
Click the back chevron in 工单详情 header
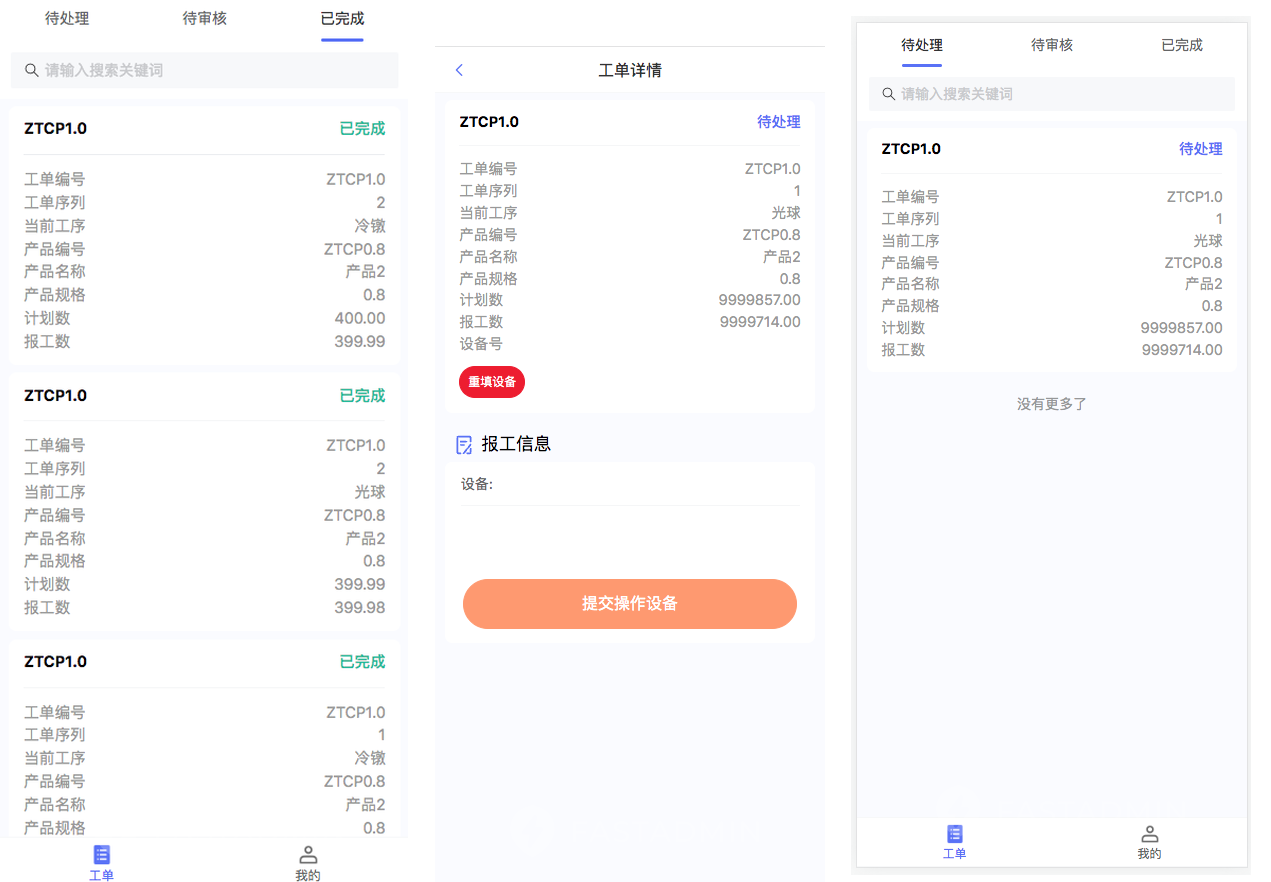click(459, 70)
